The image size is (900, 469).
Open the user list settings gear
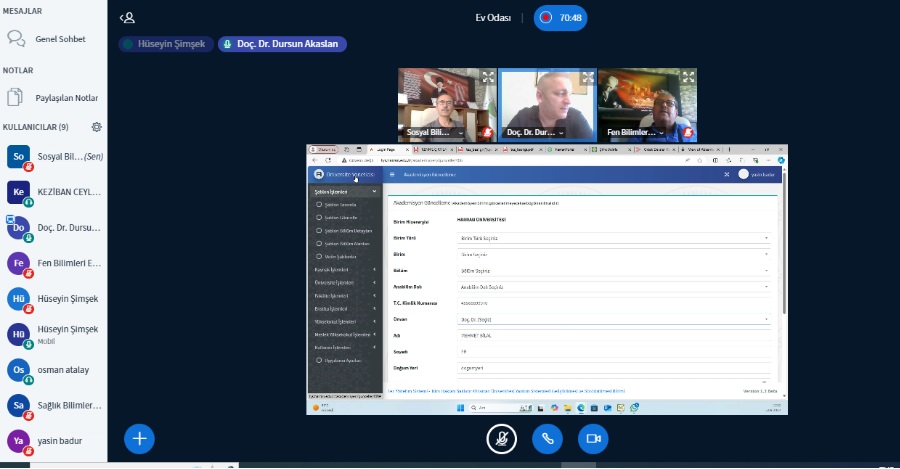click(96, 127)
